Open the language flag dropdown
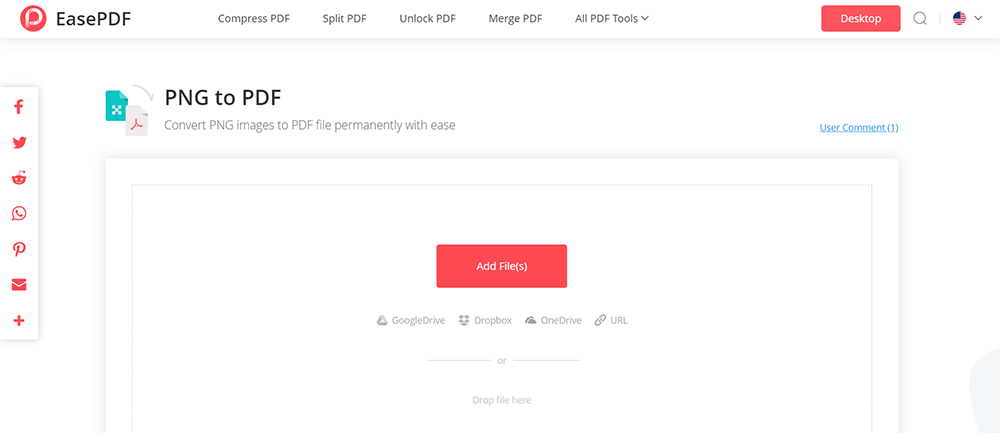This screenshot has height=433, width=1000. pos(967,18)
